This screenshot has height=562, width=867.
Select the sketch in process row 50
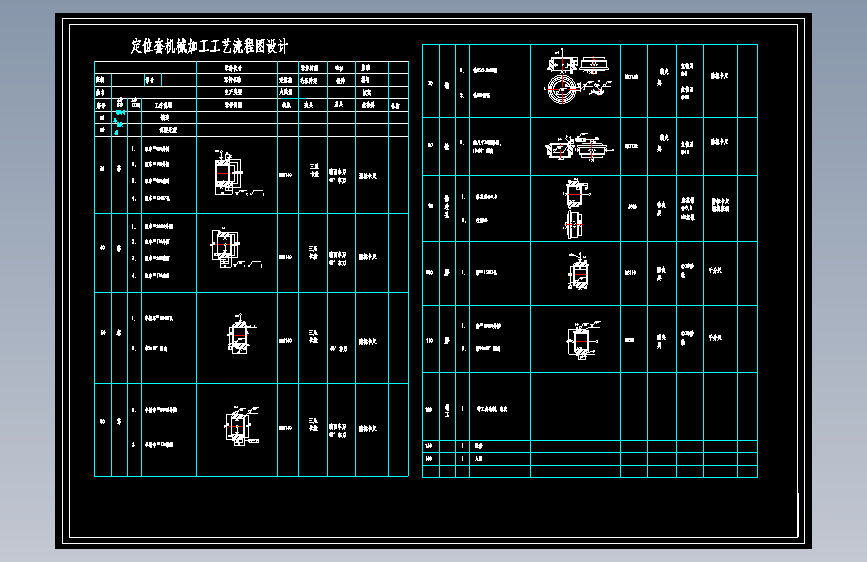(241, 334)
